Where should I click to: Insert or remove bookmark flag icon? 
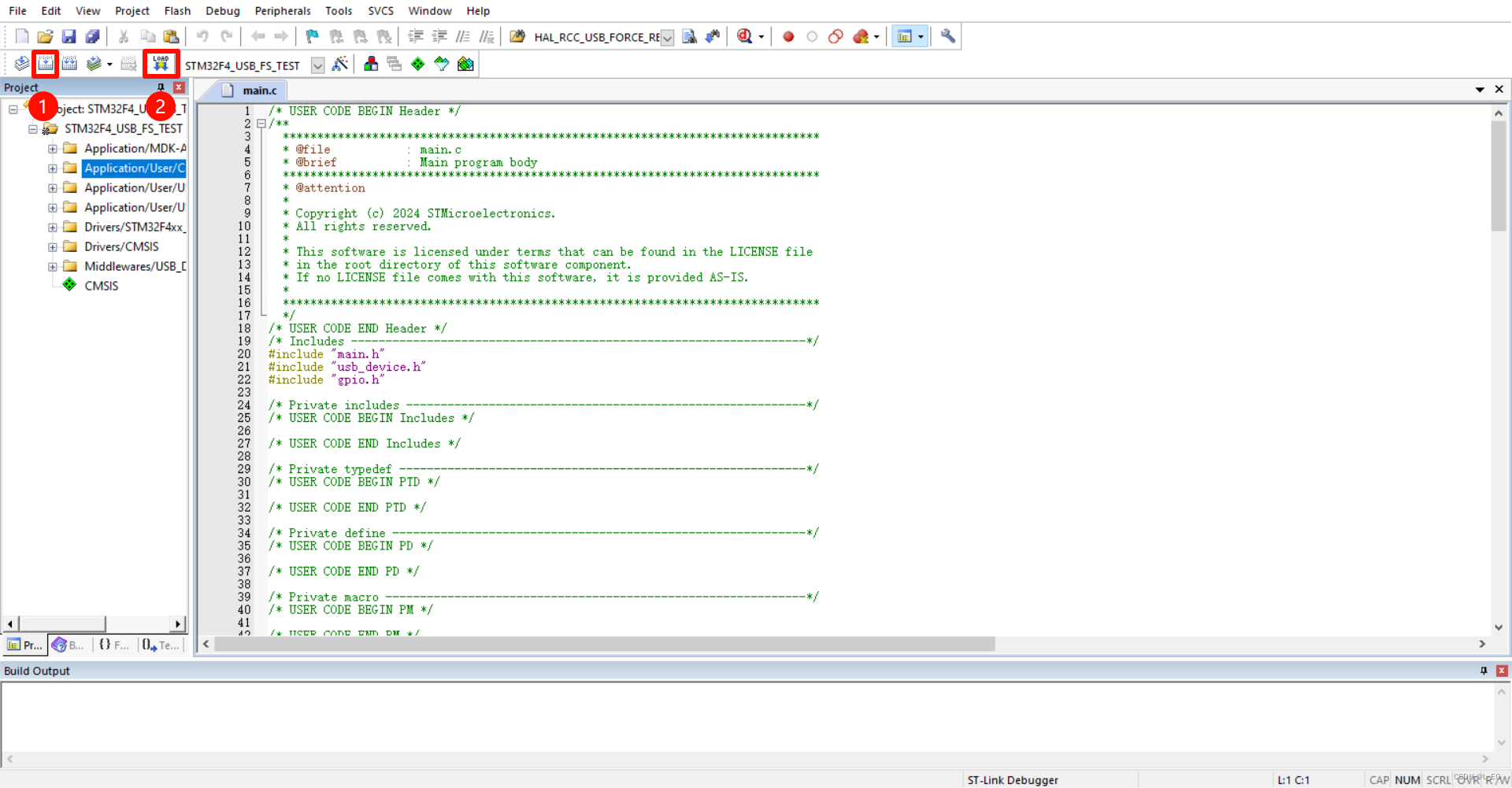312,36
